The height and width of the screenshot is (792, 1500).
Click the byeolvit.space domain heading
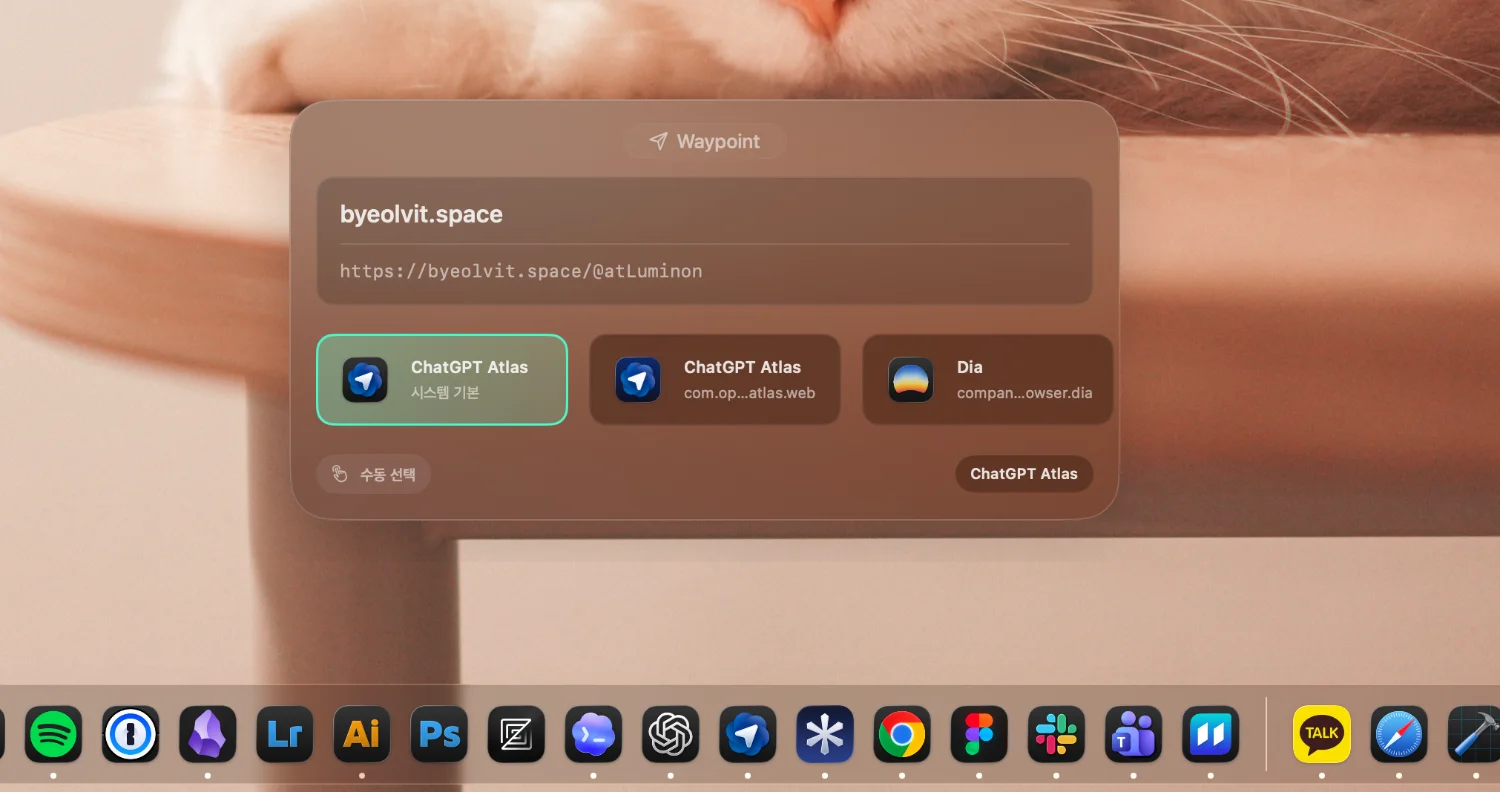click(421, 214)
